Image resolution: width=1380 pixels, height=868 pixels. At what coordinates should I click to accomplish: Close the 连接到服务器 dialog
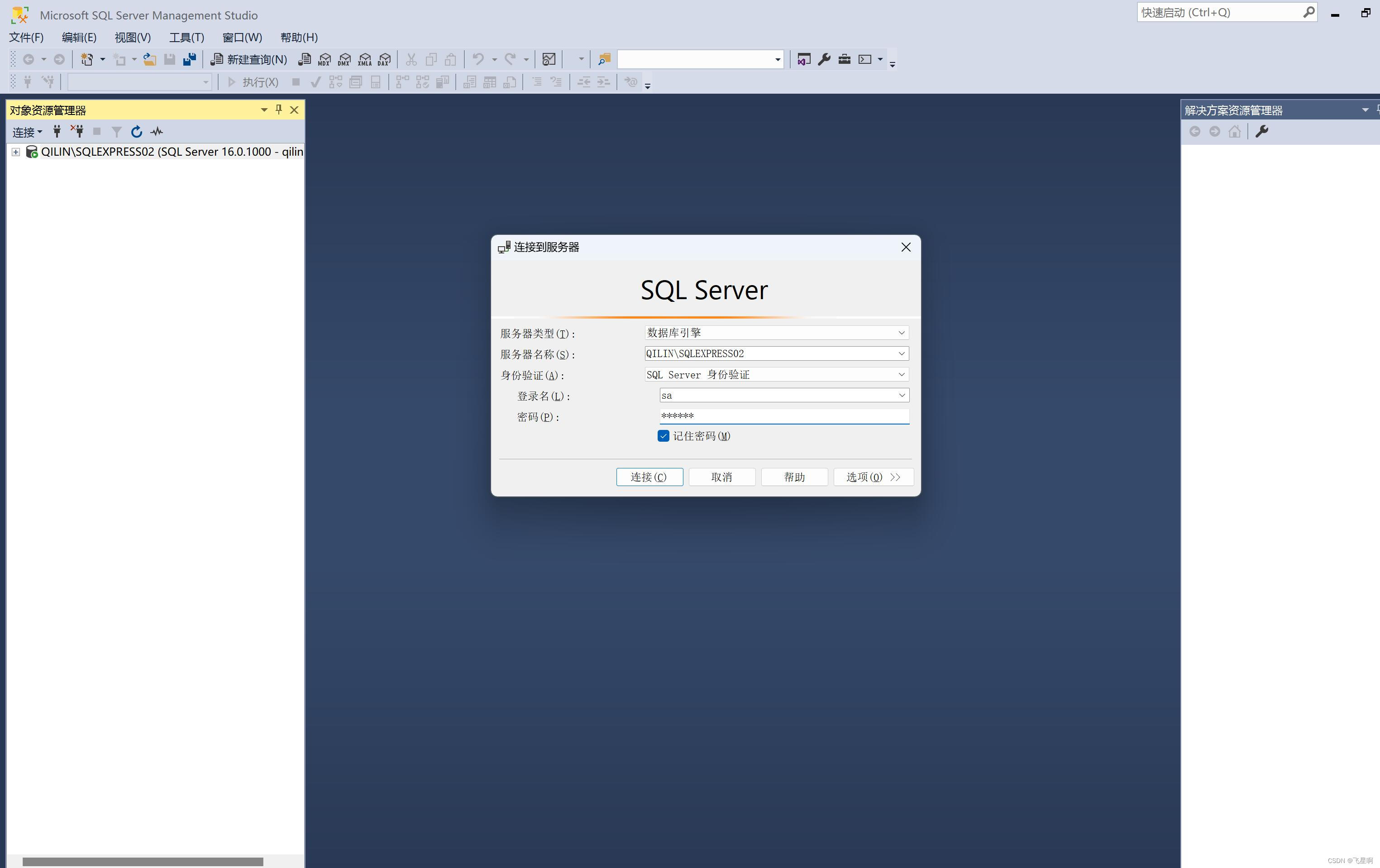point(906,247)
